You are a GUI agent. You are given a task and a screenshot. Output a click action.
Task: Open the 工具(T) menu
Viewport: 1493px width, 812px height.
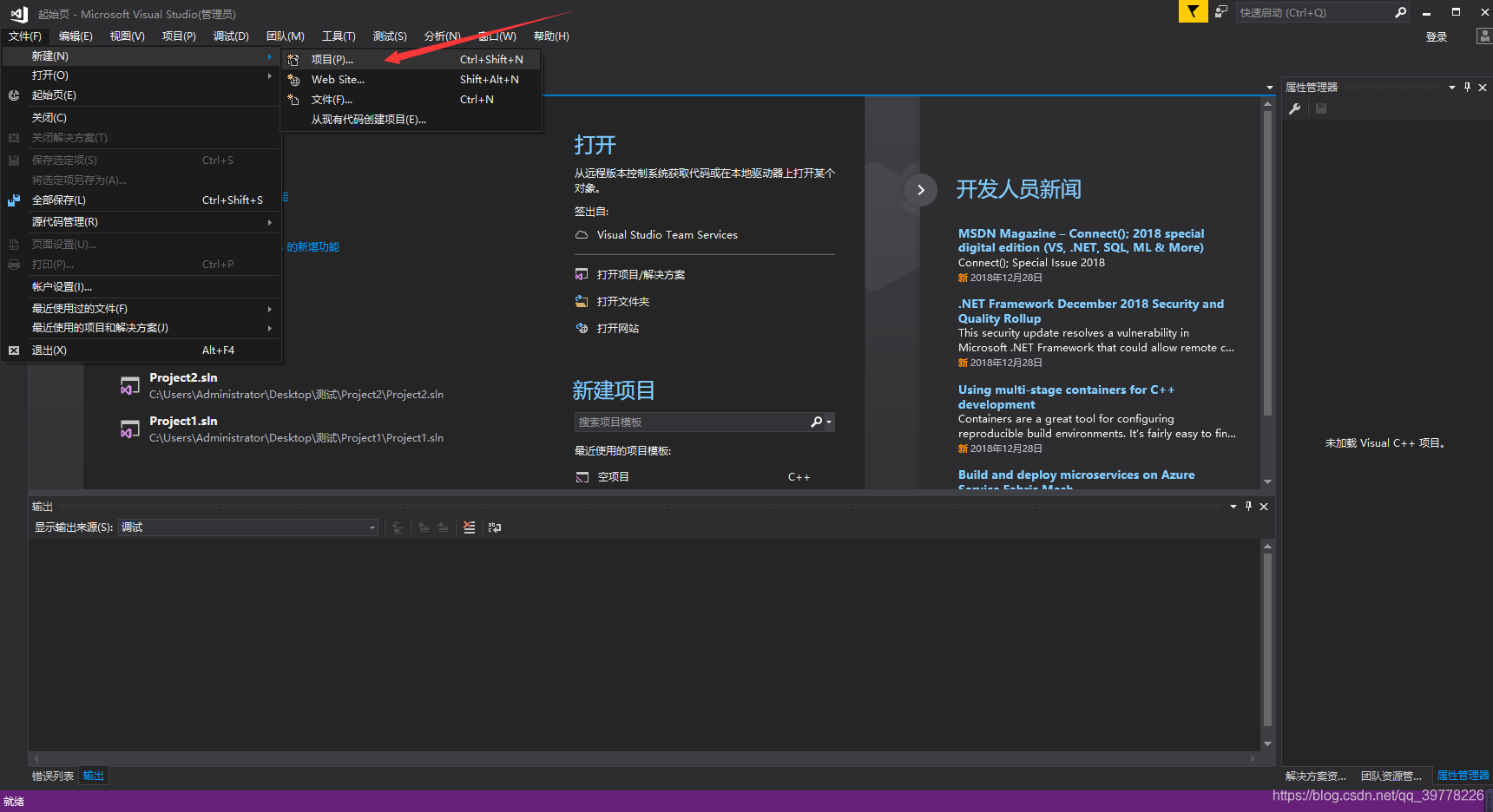point(339,36)
